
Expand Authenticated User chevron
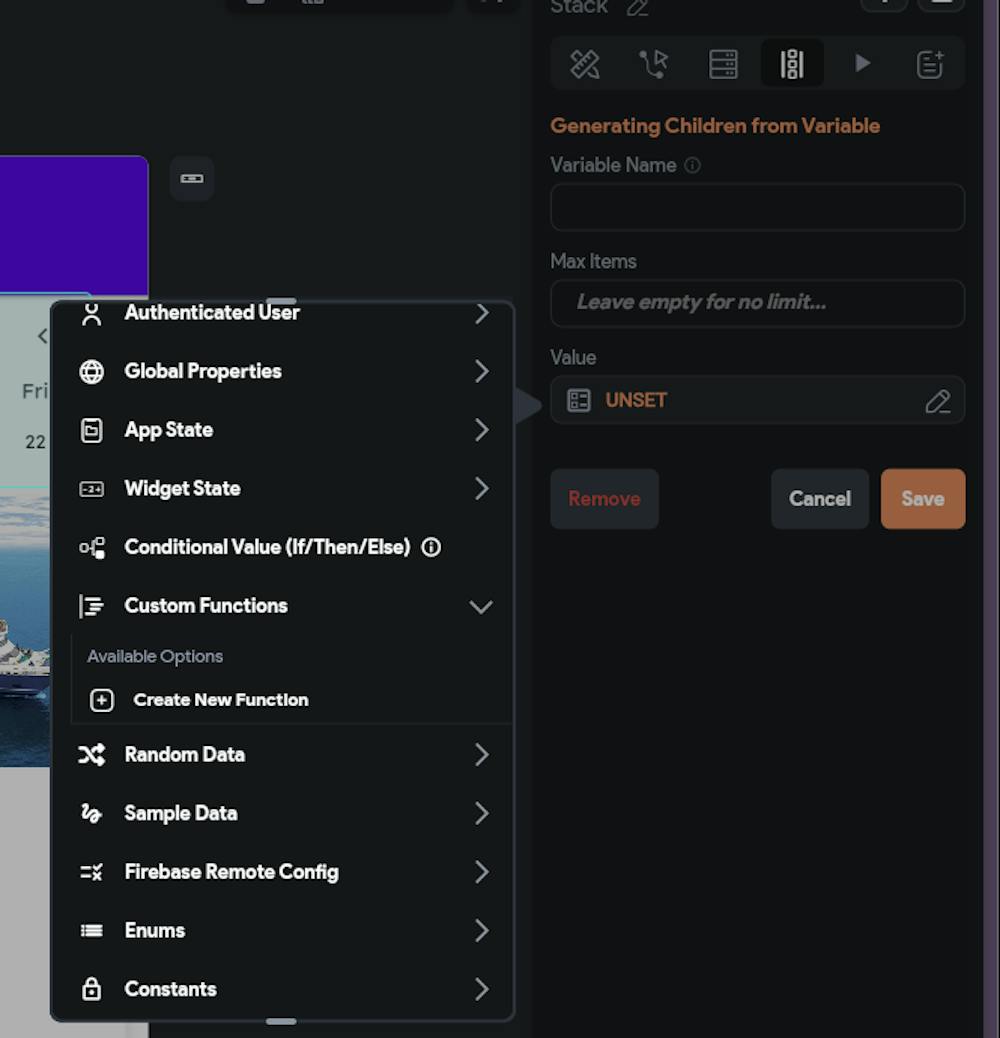[482, 313]
